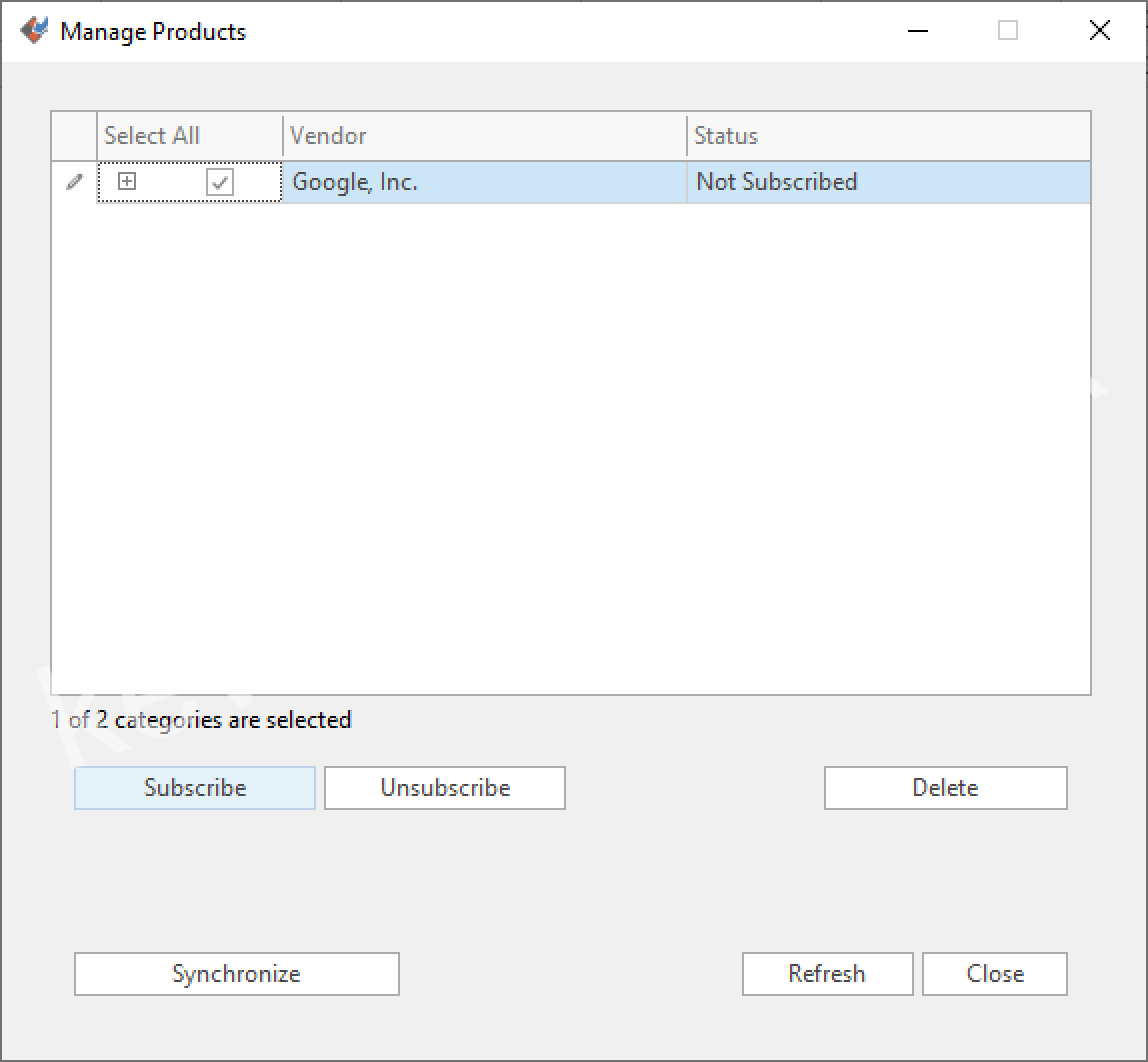
Task: Click the Select All column header
Action: (x=152, y=136)
